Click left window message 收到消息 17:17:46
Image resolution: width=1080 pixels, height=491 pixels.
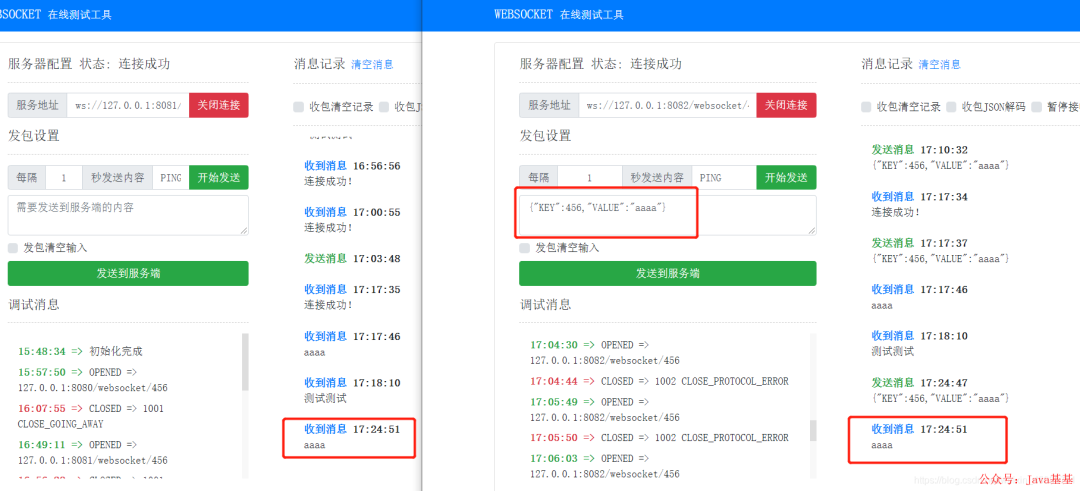coord(352,344)
